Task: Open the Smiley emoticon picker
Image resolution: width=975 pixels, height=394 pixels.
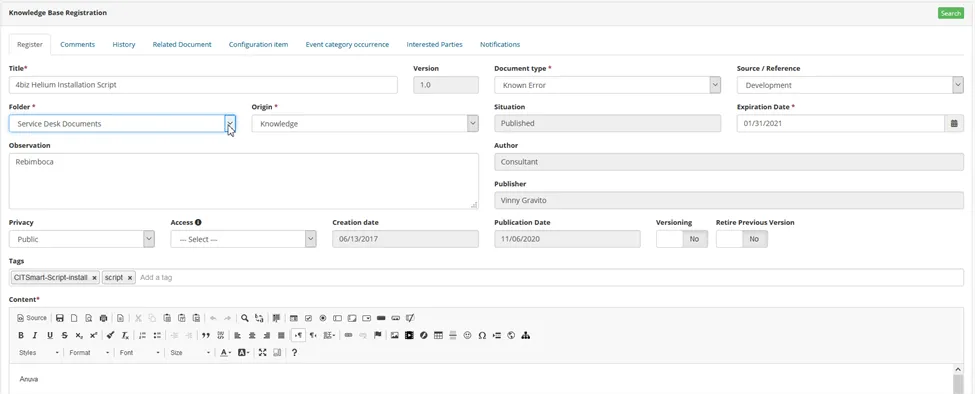Action: [x=468, y=335]
